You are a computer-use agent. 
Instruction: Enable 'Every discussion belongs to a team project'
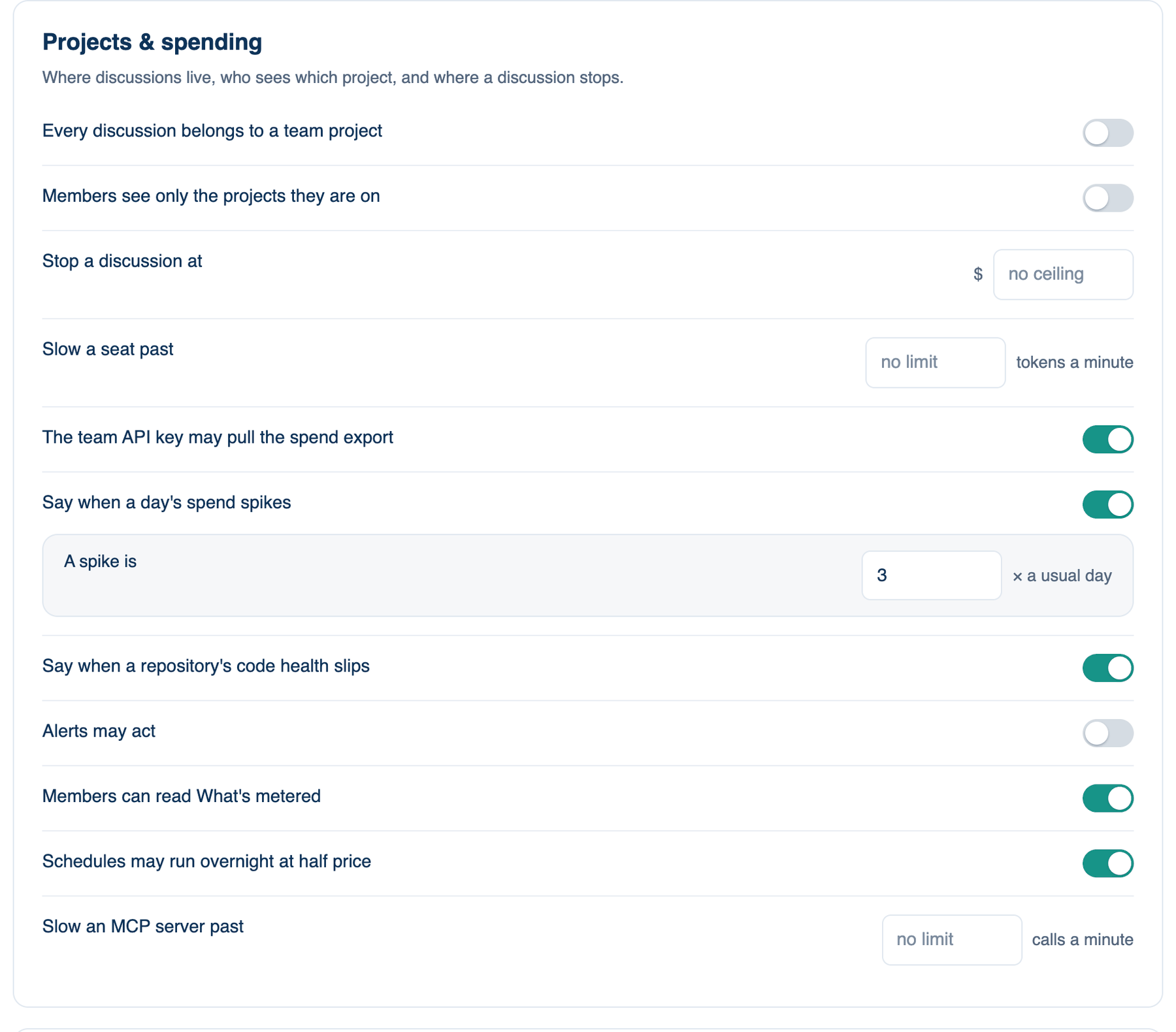coord(1107,133)
